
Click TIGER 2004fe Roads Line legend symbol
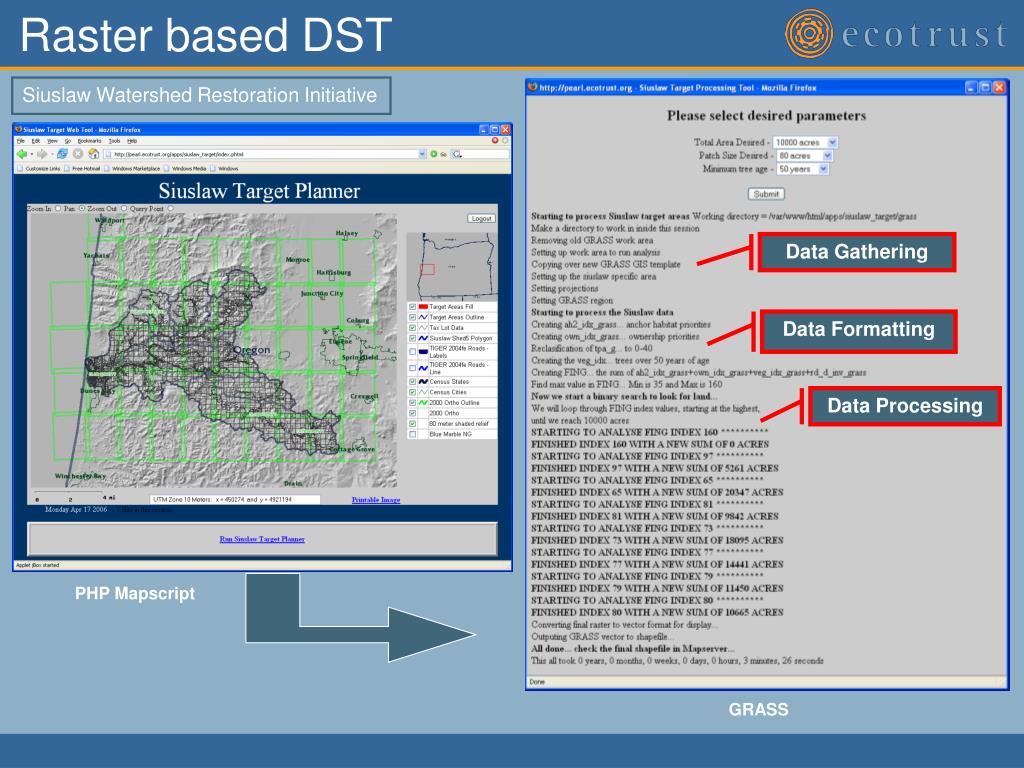423,368
